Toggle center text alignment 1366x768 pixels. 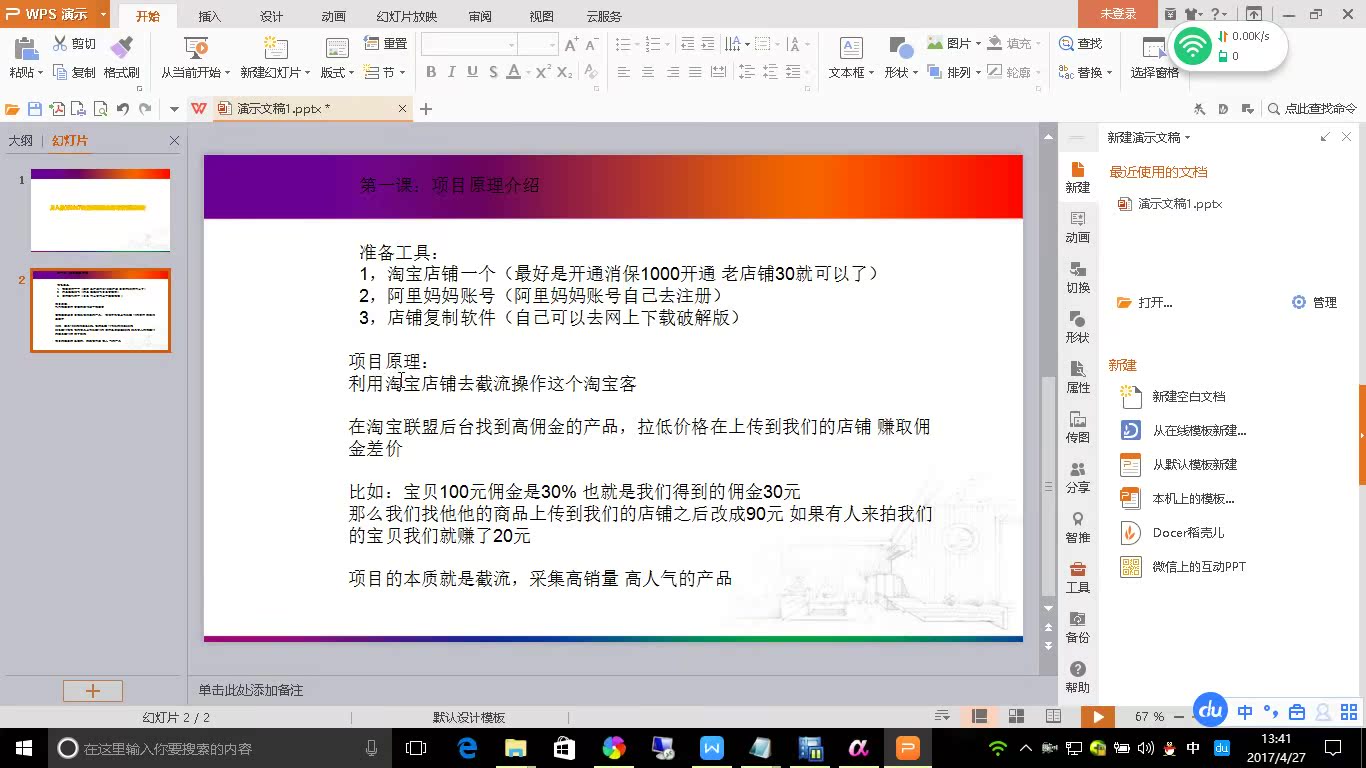648,72
